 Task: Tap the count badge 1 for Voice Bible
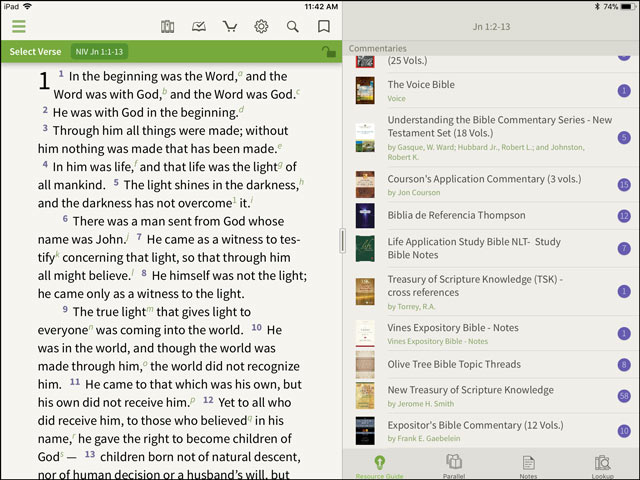(624, 90)
